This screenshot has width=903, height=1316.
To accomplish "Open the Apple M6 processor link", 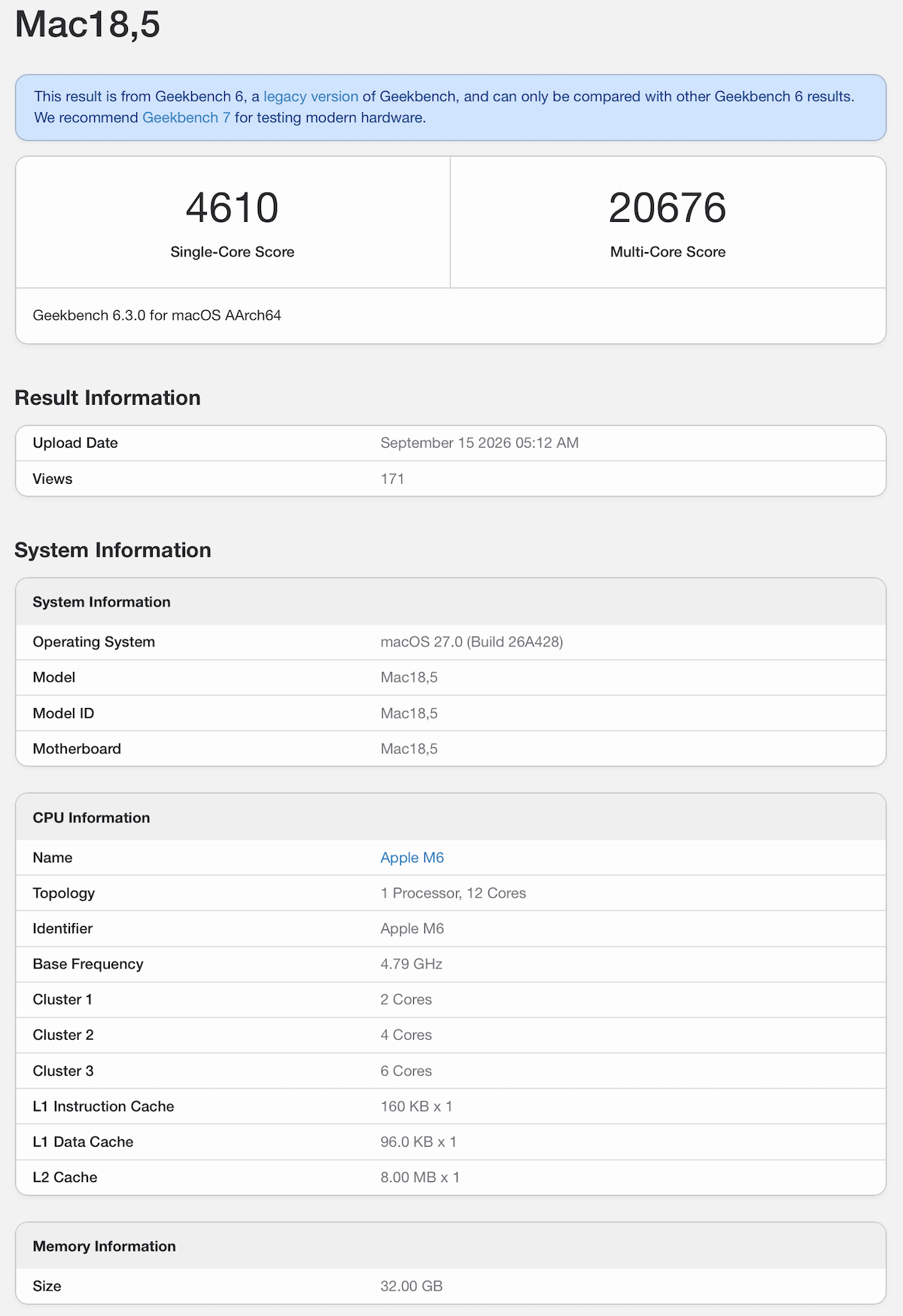I will pyautogui.click(x=412, y=858).
